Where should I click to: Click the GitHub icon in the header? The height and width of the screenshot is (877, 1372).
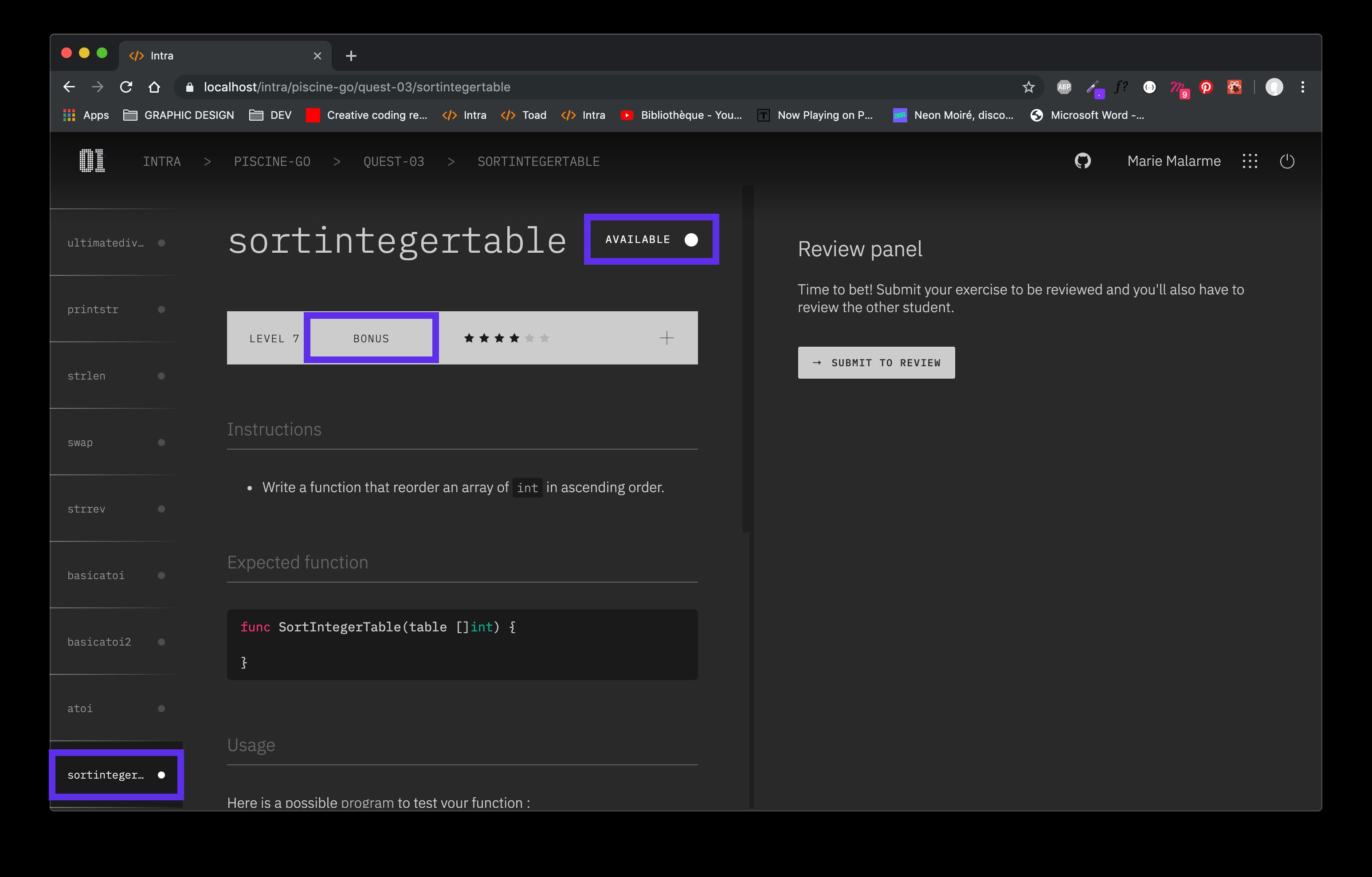coord(1082,160)
